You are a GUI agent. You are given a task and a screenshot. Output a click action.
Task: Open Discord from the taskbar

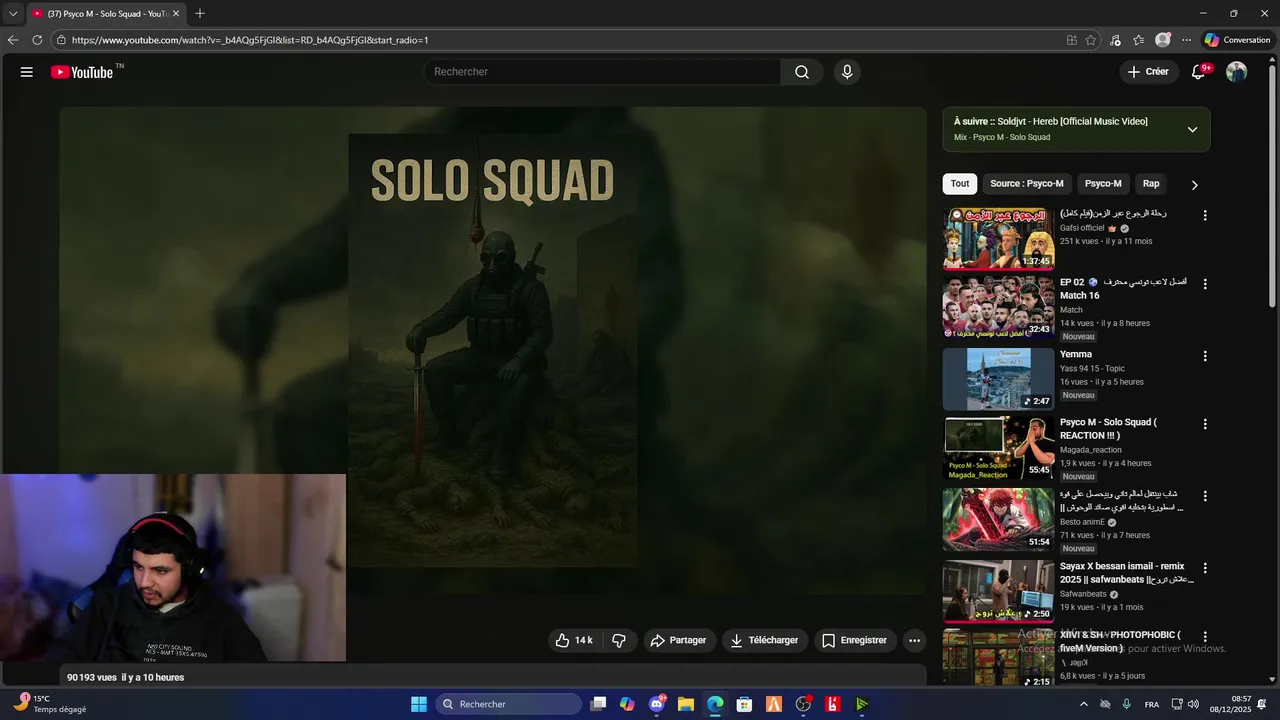(x=657, y=704)
